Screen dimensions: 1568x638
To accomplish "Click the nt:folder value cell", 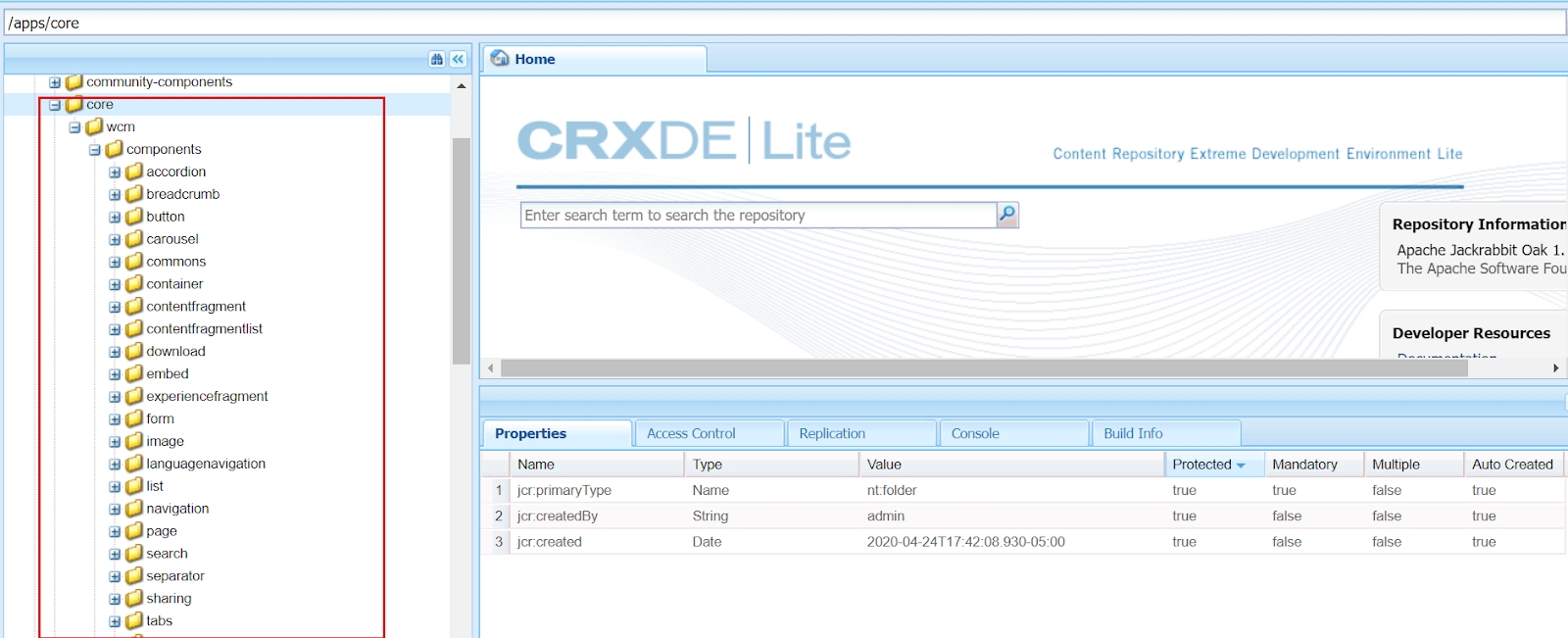I will pyautogui.click(x=1011, y=490).
